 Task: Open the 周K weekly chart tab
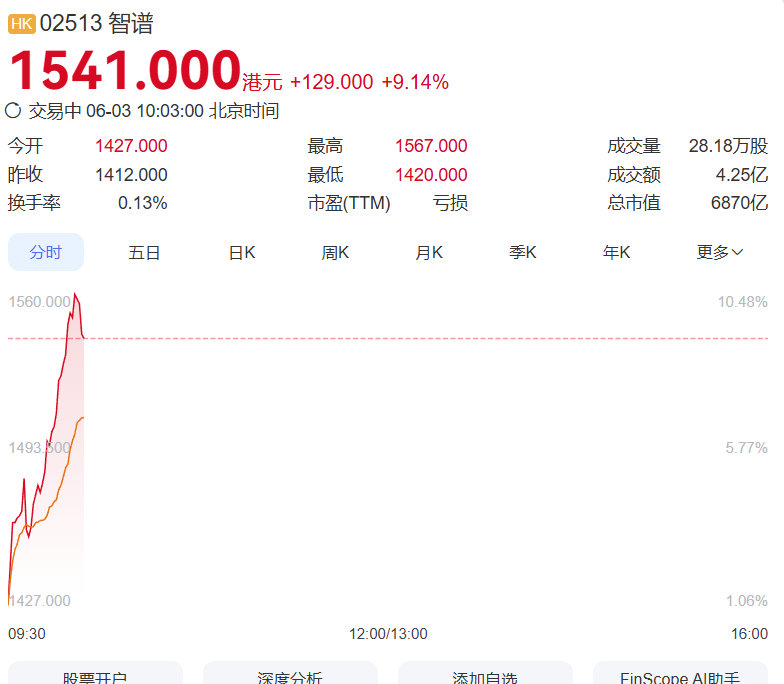coord(336,252)
